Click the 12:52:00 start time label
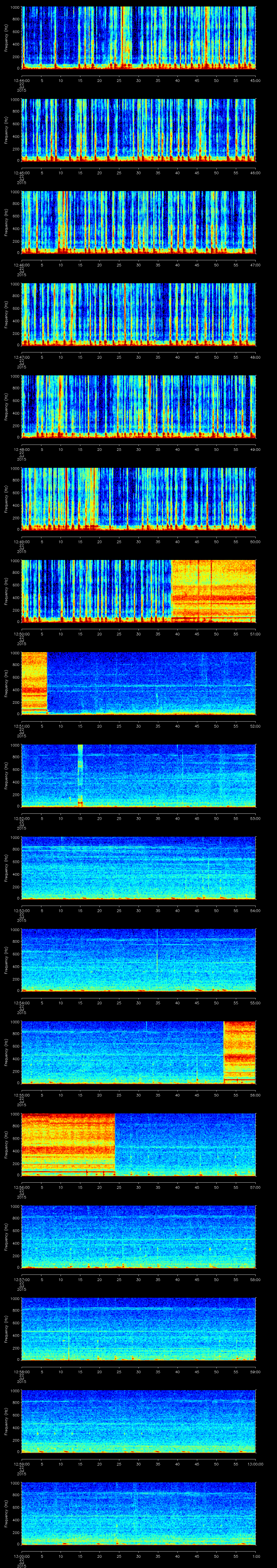277x1568 pixels. point(21,819)
